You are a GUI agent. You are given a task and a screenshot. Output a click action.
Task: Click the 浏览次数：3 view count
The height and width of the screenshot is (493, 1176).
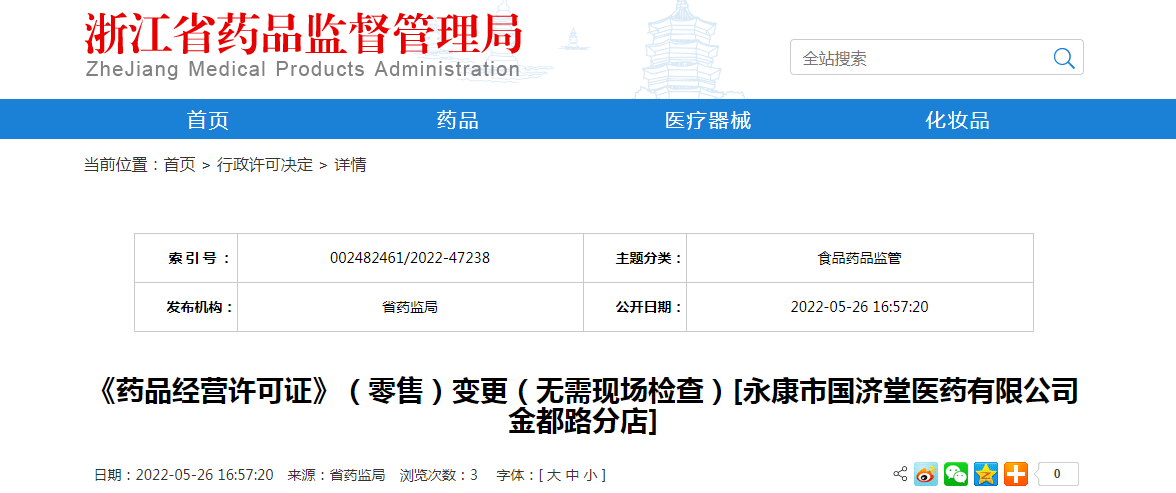pyautogui.click(x=439, y=475)
